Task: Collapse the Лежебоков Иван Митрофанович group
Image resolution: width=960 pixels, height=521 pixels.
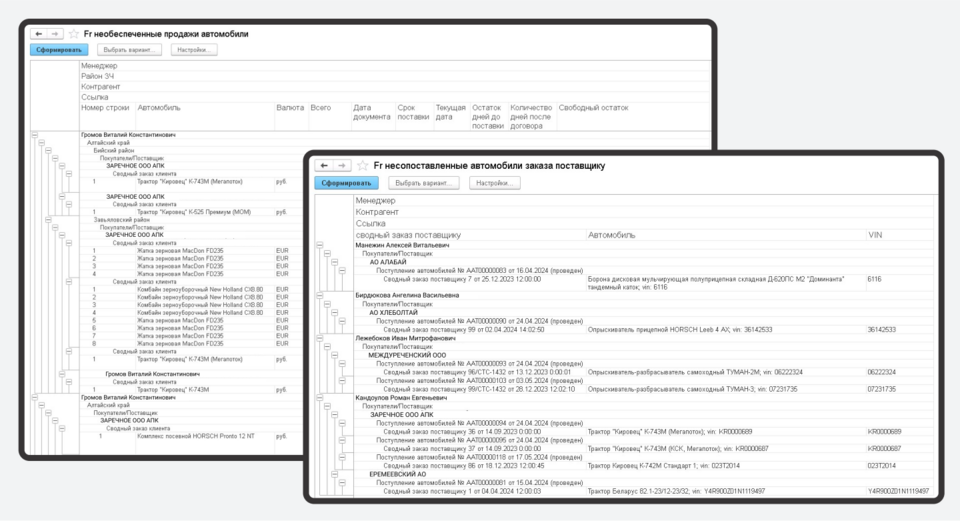Action: (x=319, y=339)
